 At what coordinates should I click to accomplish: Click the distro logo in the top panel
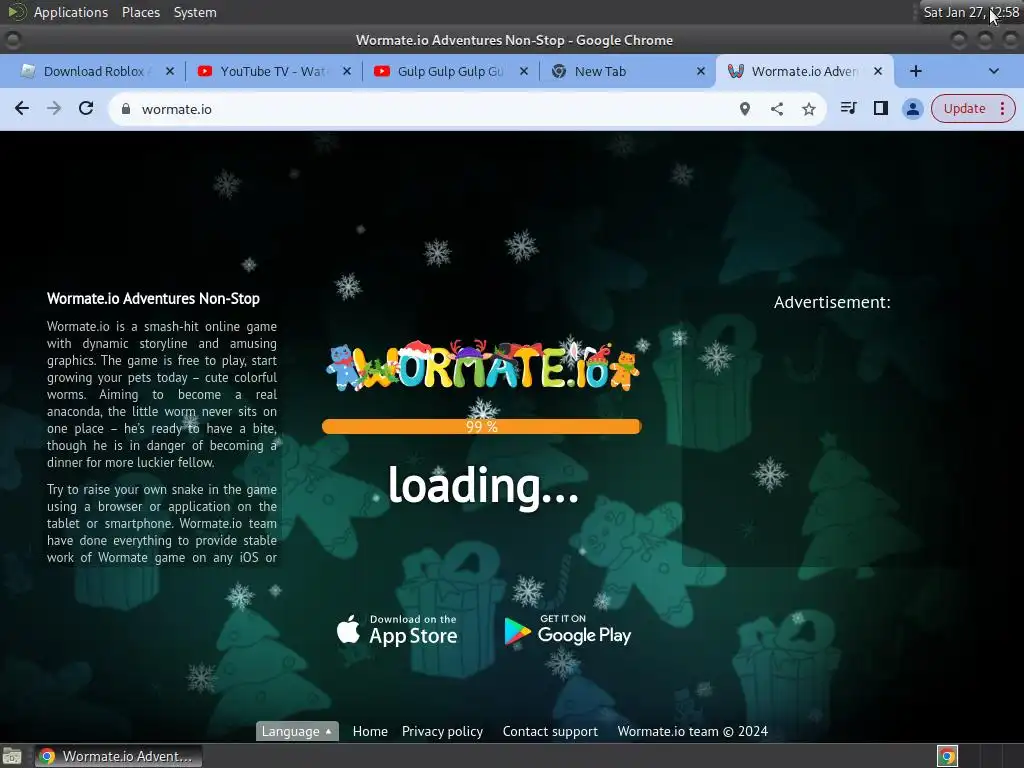(x=16, y=12)
